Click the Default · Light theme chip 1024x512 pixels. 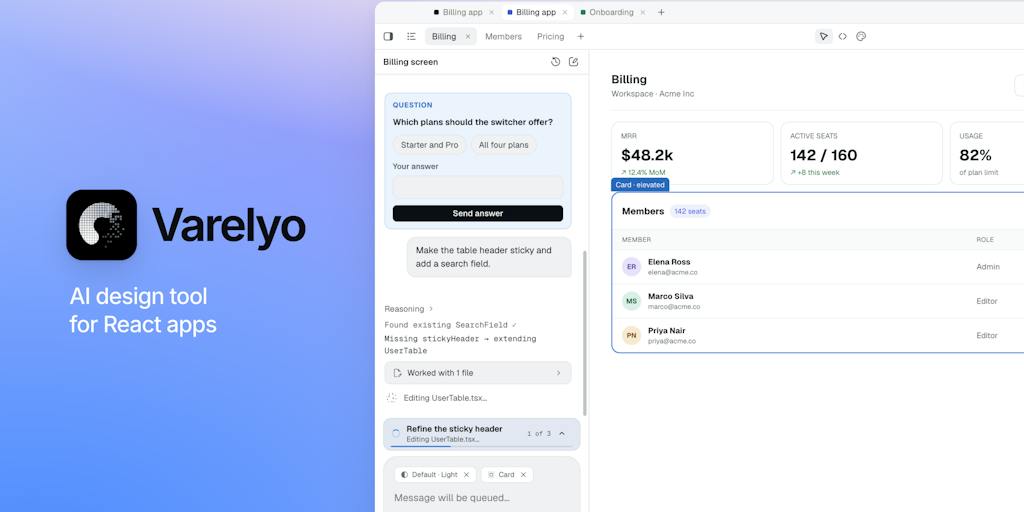(x=435, y=475)
